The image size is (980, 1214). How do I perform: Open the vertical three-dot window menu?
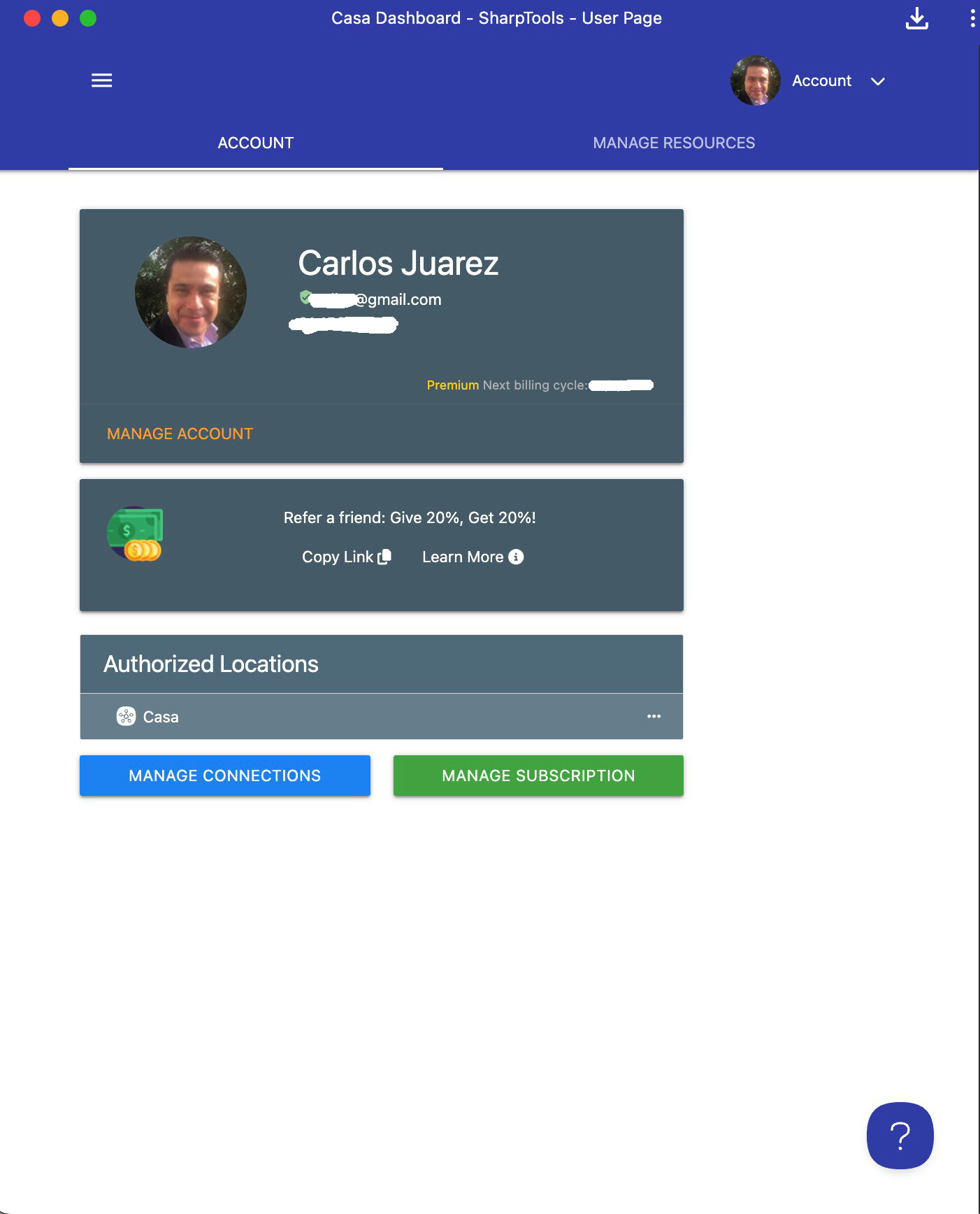click(972, 18)
